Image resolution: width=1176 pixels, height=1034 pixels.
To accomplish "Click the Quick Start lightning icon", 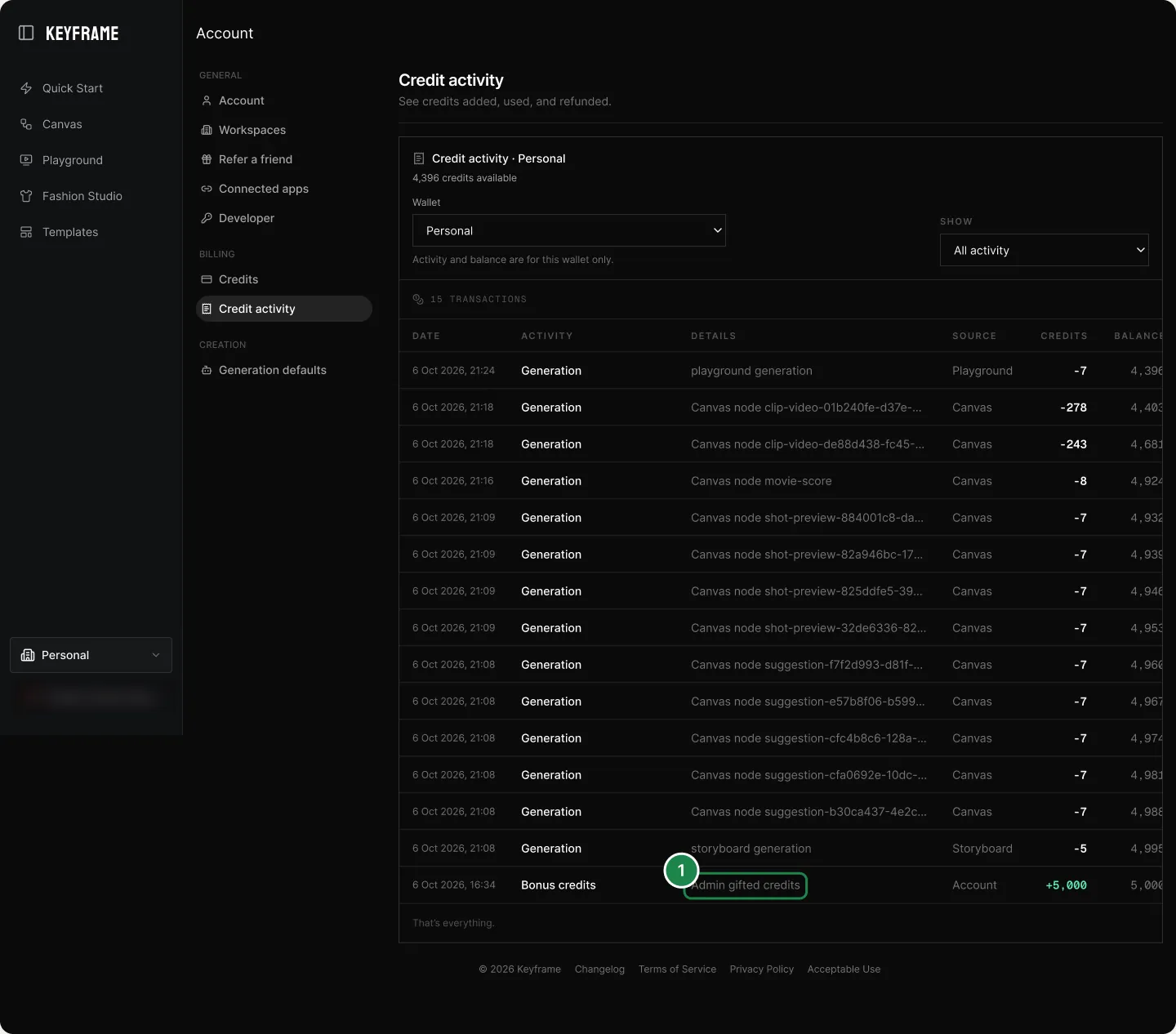I will (26, 88).
